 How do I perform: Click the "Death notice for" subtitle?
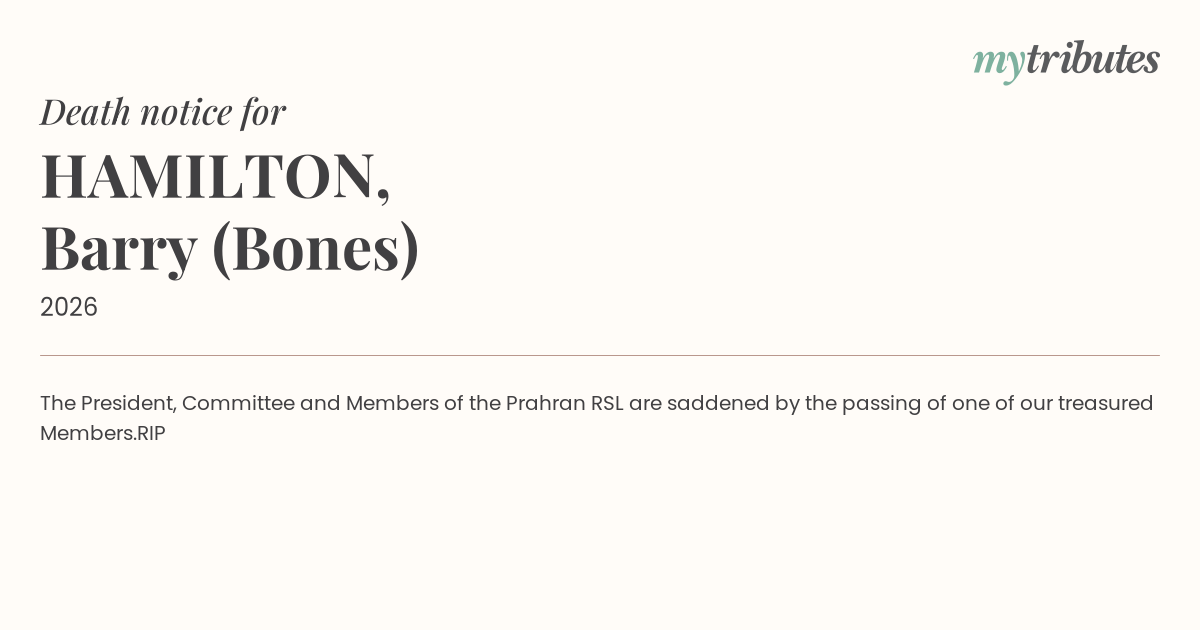click(x=163, y=112)
